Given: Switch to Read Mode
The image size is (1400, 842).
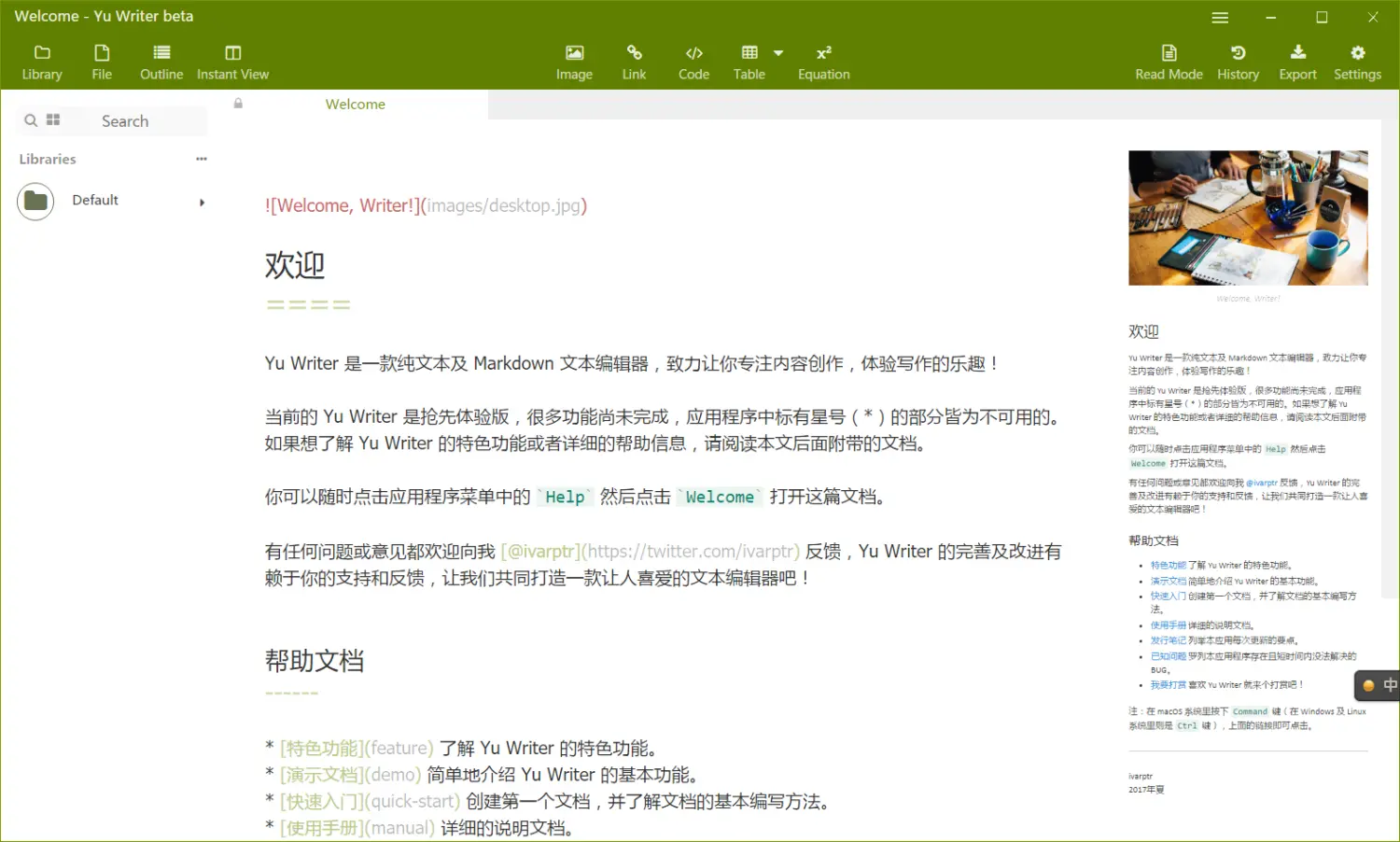Looking at the screenshot, I should click(1169, 63).
